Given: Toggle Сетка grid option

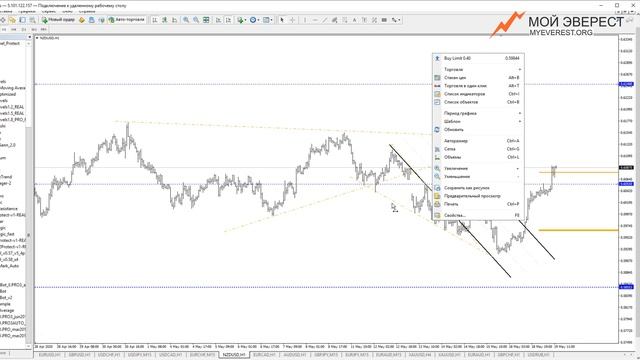Looking at the screenshot, I should point(478,149).
